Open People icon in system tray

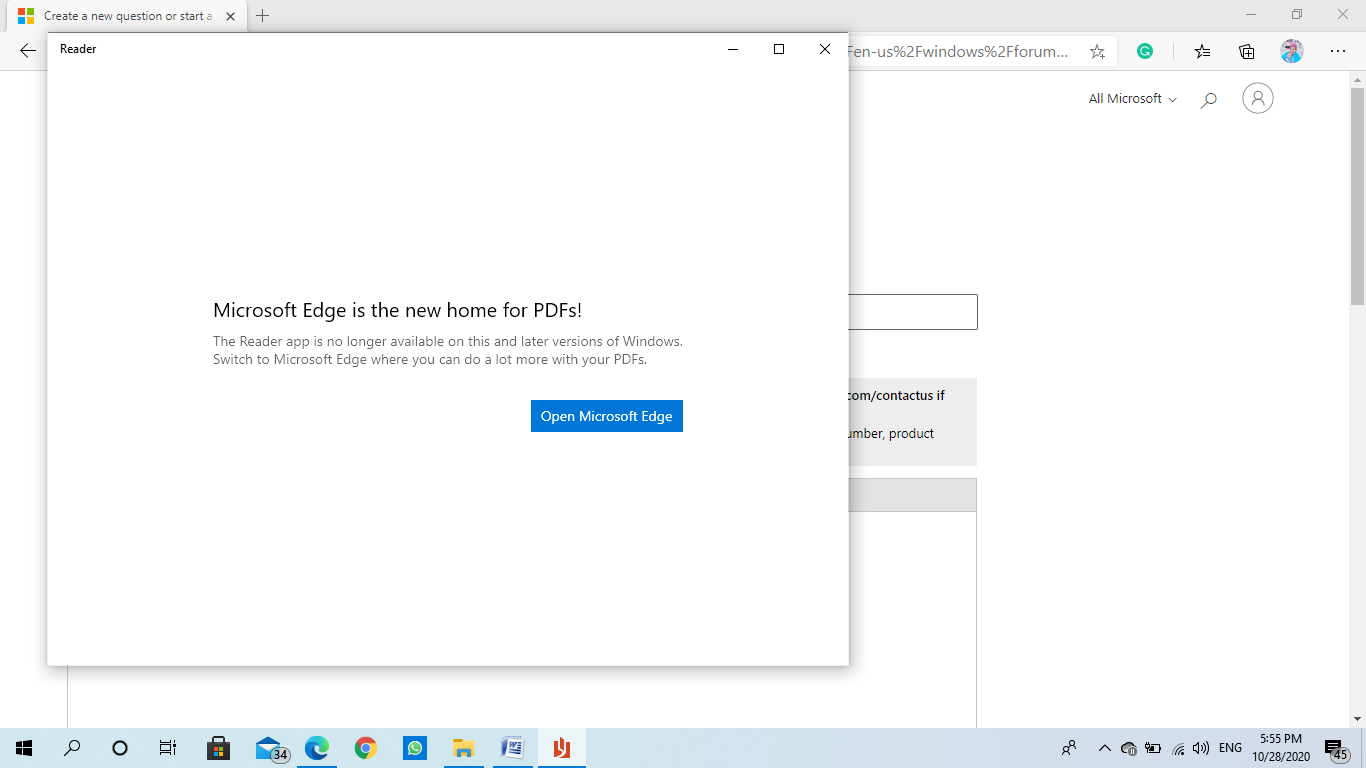click(1069, 748)
